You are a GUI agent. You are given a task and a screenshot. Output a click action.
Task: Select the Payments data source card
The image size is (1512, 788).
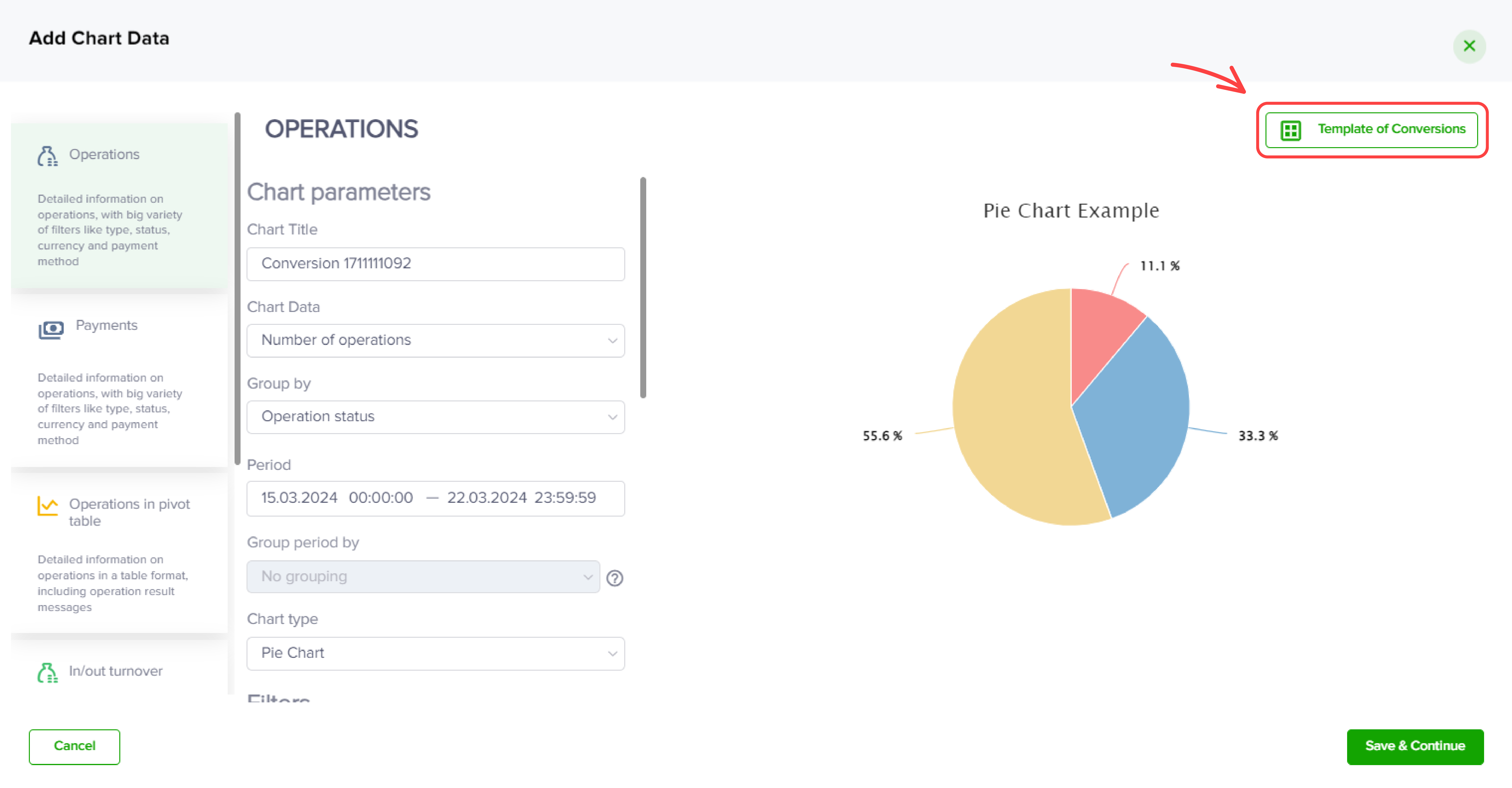coord(119,381)
